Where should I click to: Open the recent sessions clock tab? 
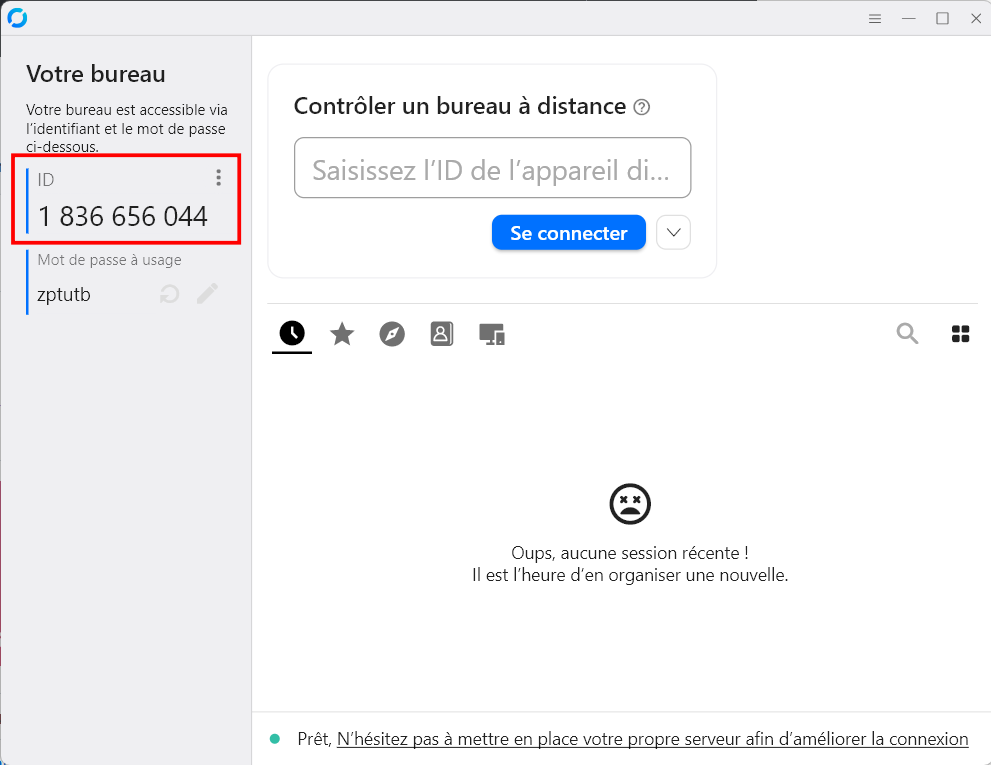click(291, 333)
